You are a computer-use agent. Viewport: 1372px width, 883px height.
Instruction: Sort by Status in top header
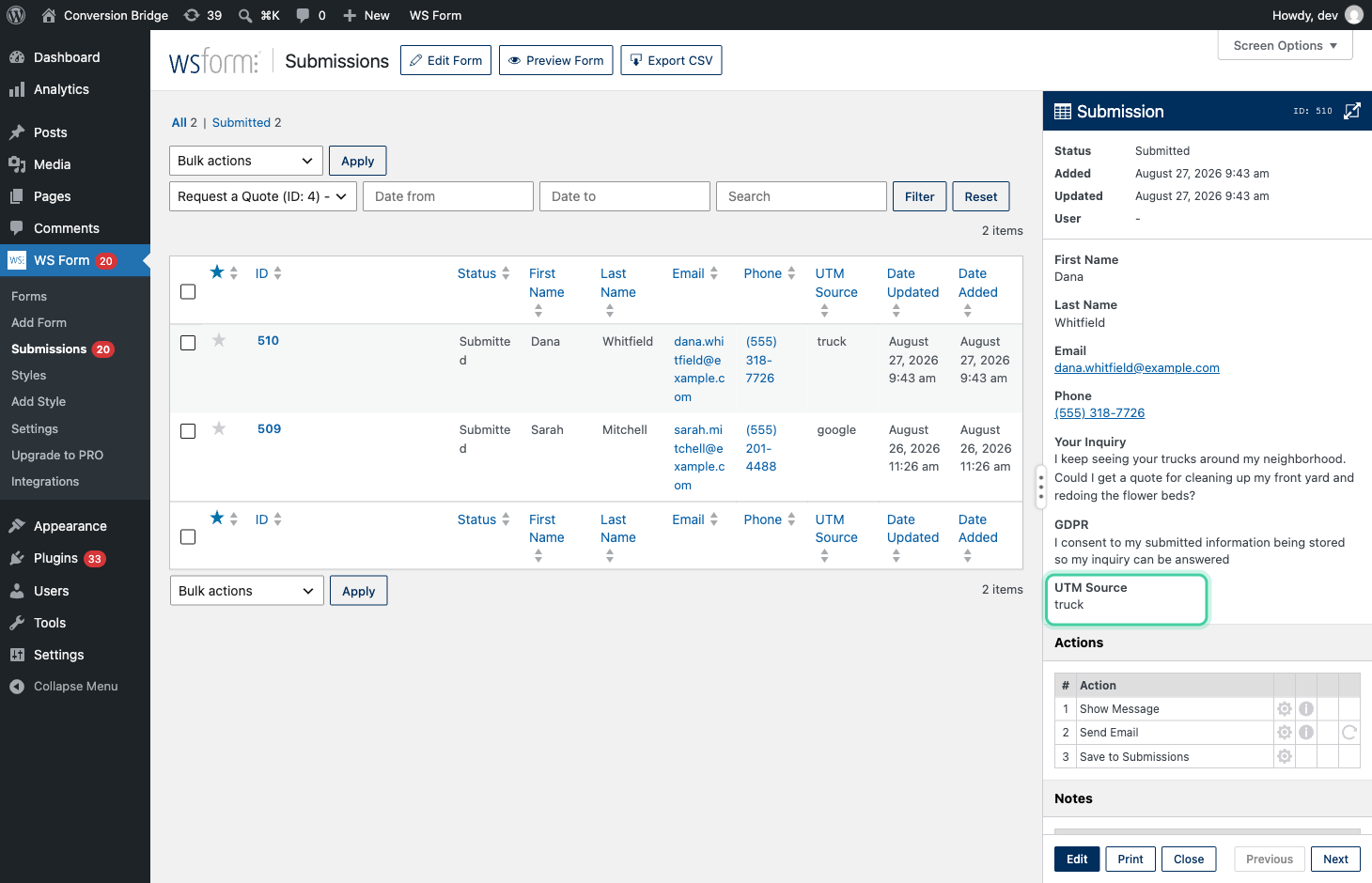point(484,273)
